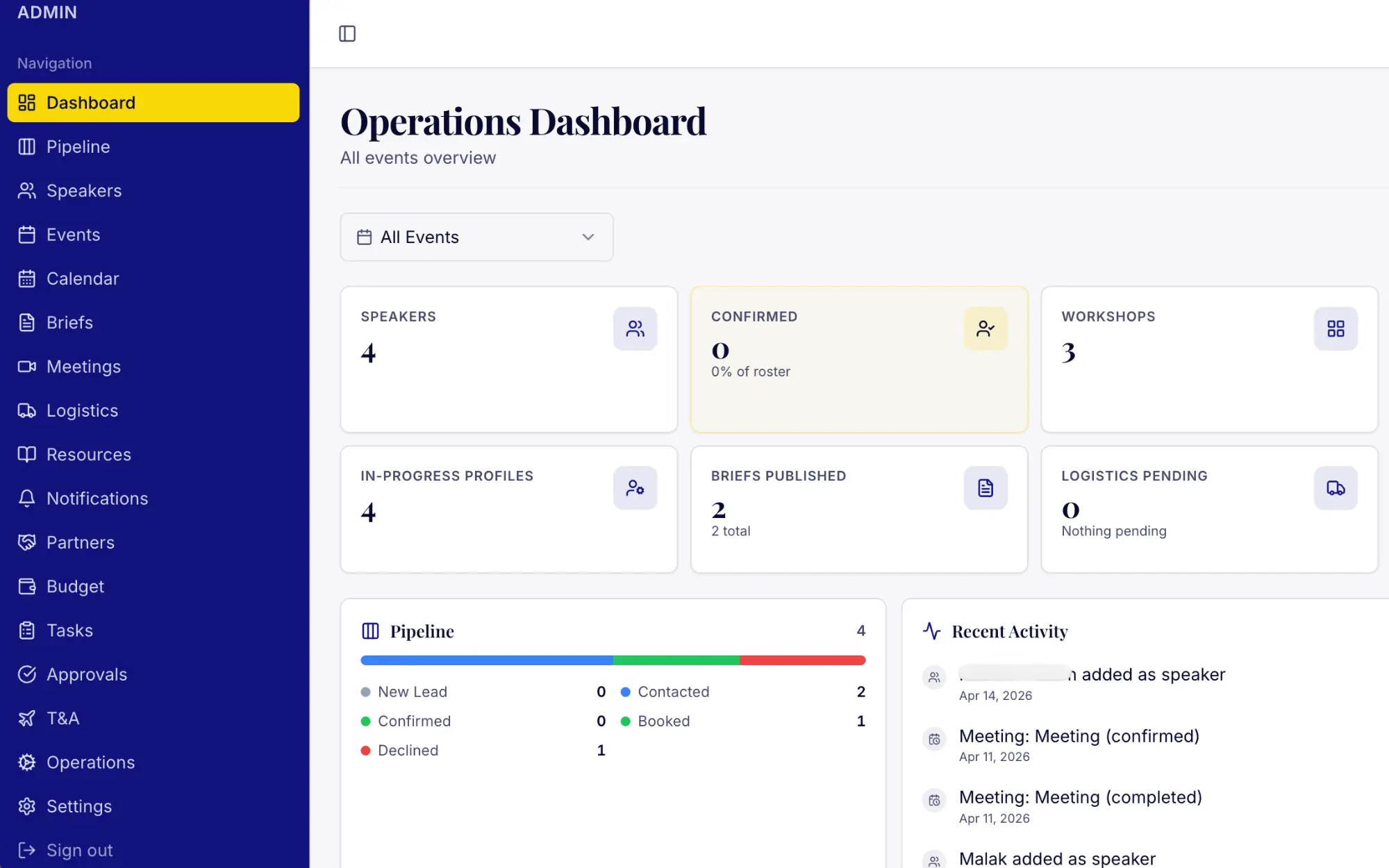
Task: Open the In-Progress Profiles card
Action: tap(509, 510)
